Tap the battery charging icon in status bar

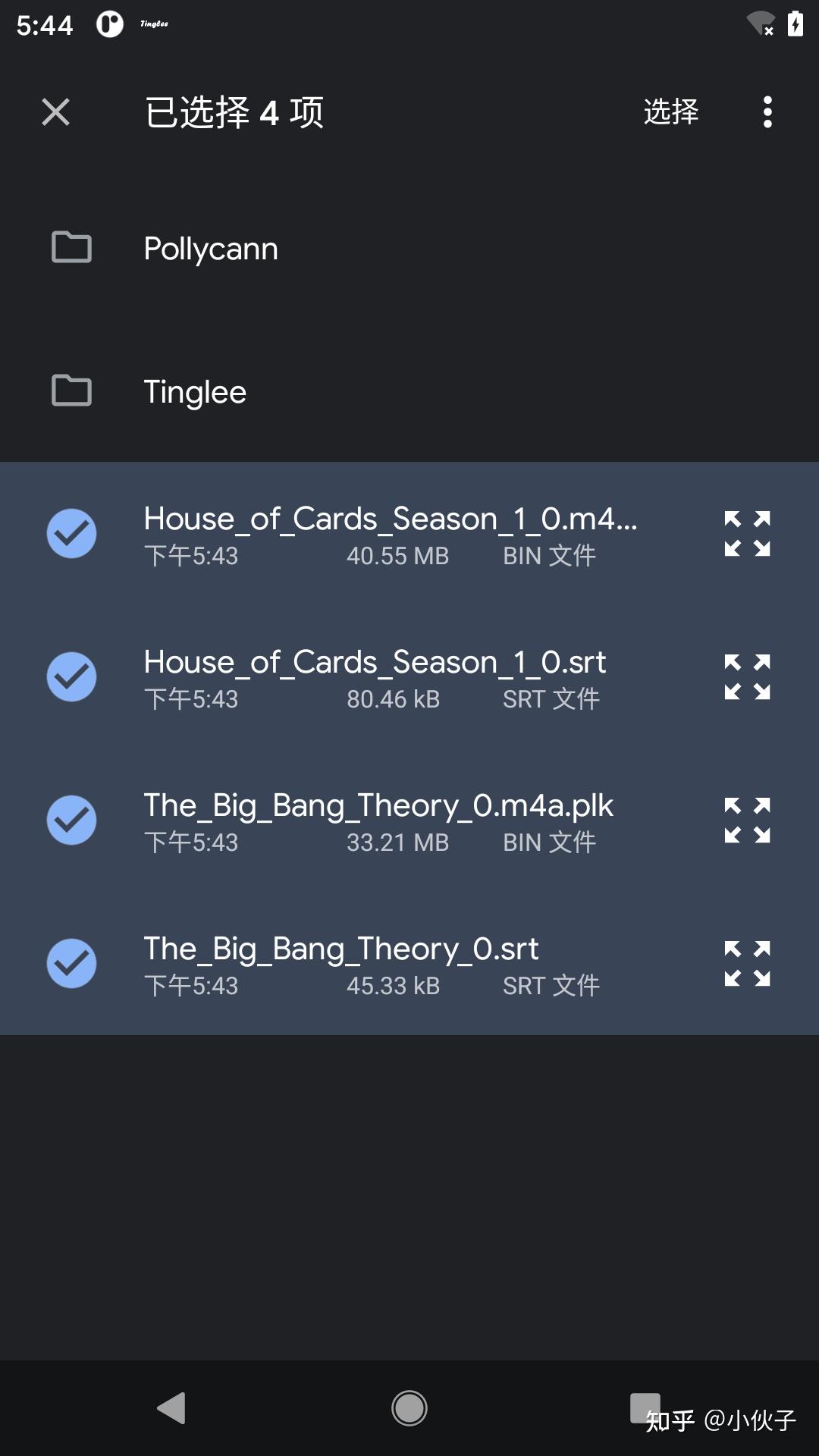point(795,24)
